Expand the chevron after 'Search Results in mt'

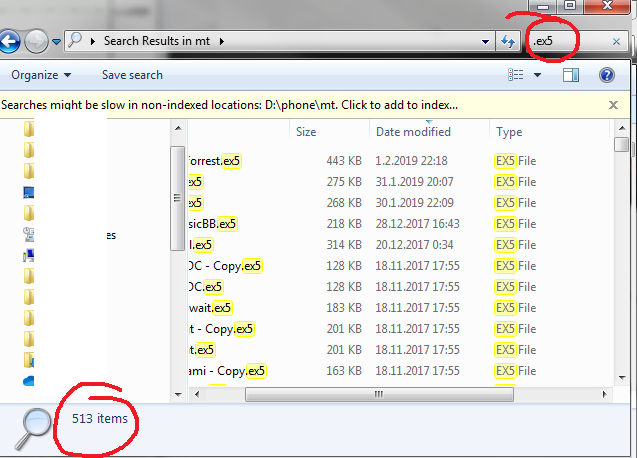pos(222,41)
